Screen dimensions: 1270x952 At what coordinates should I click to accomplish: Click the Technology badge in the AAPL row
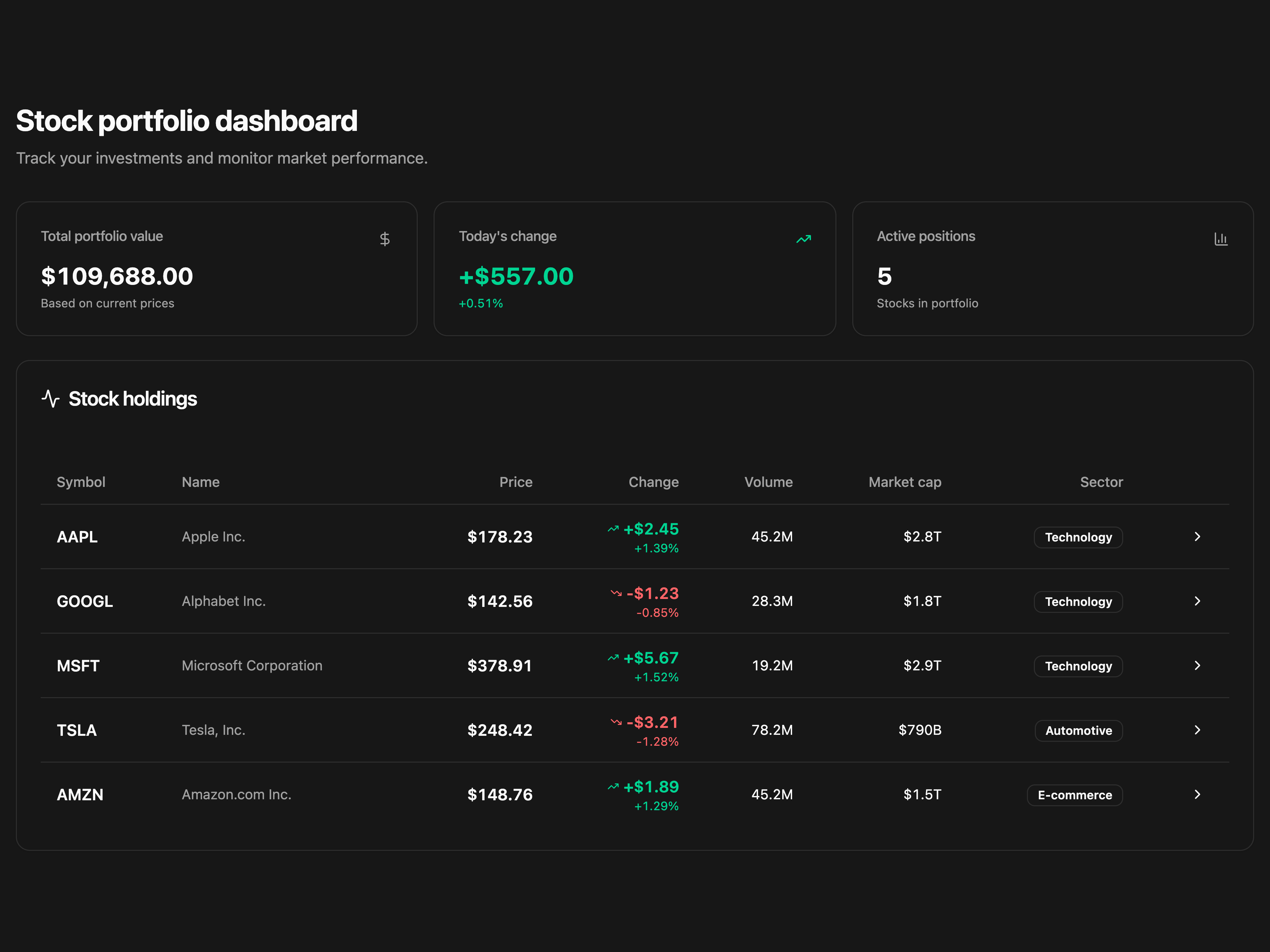pyautogui.click(x=1078, y=537)
